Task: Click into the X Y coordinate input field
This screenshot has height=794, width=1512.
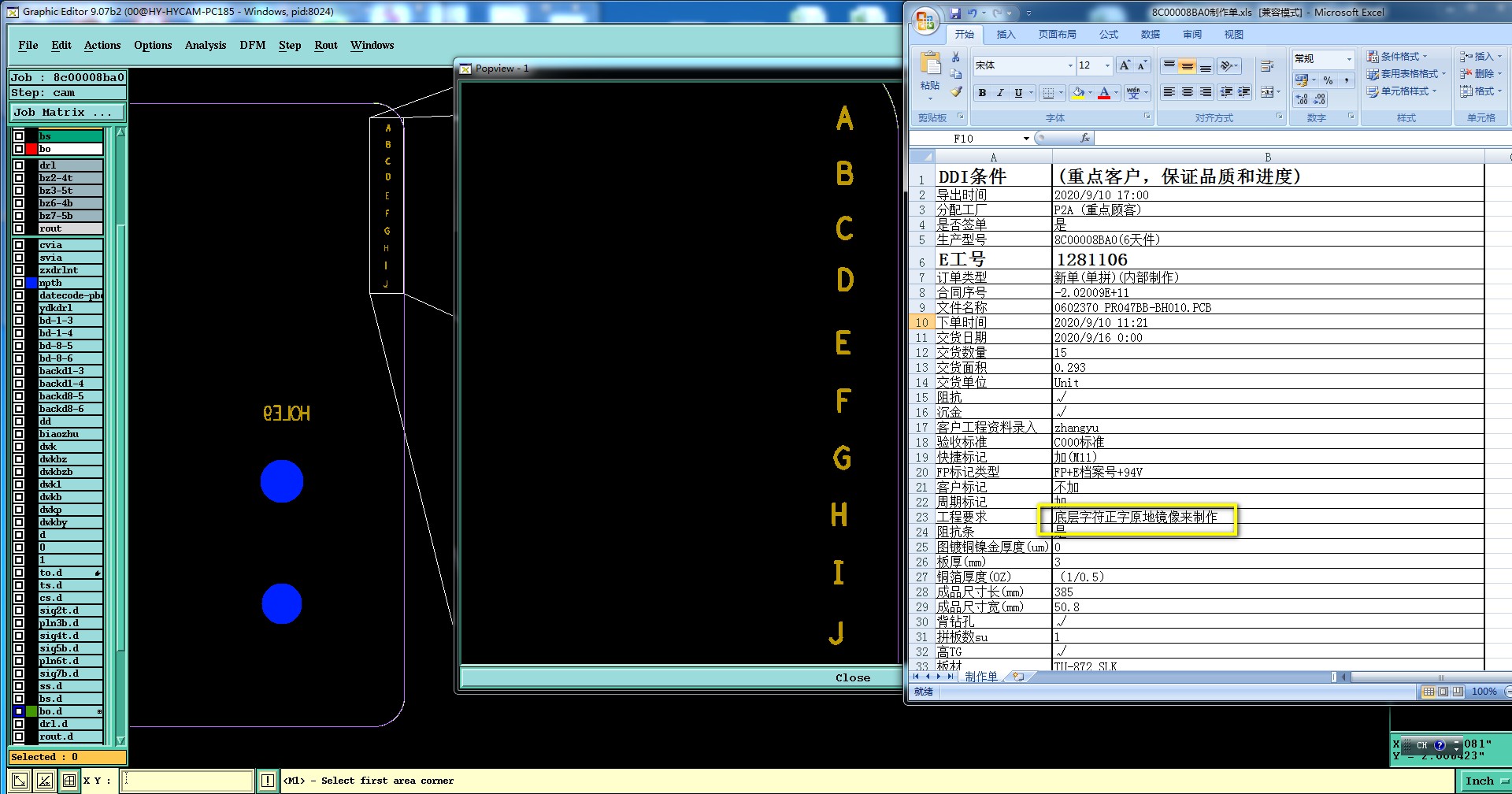Action: [187, 781]
